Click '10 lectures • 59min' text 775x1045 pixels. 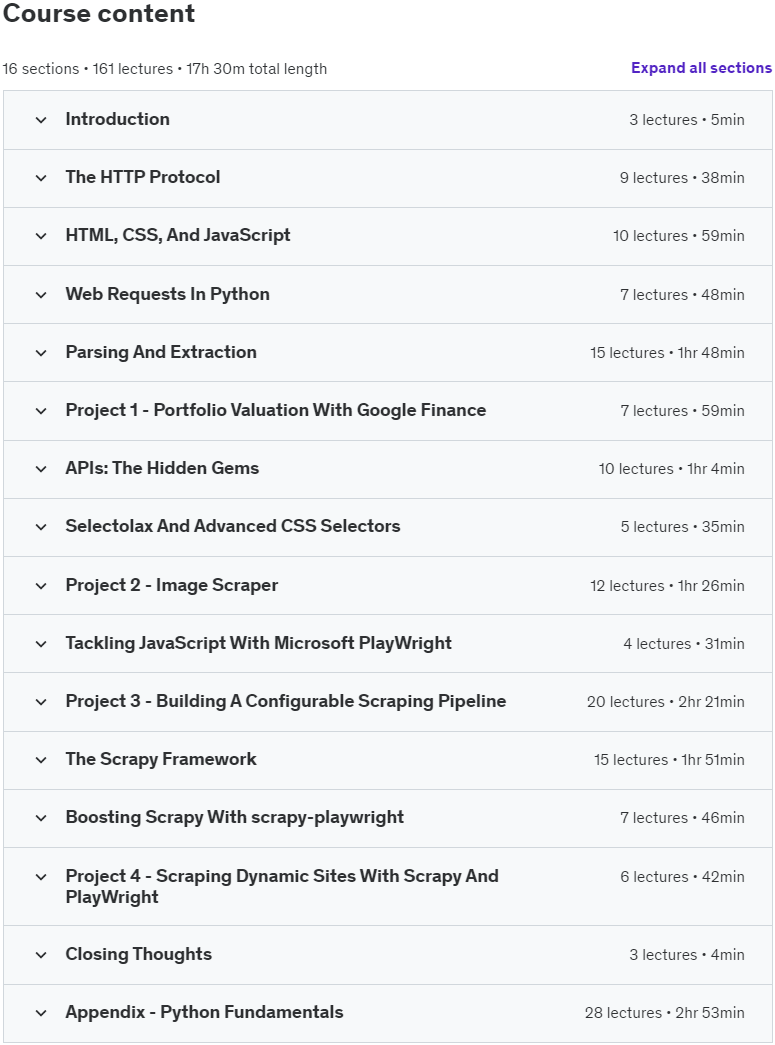[679, 236]
